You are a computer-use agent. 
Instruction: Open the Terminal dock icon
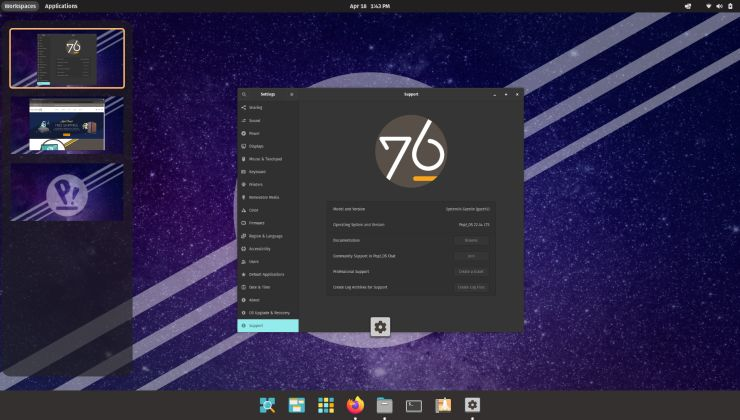pyautogui.click(x=414, y=405)
